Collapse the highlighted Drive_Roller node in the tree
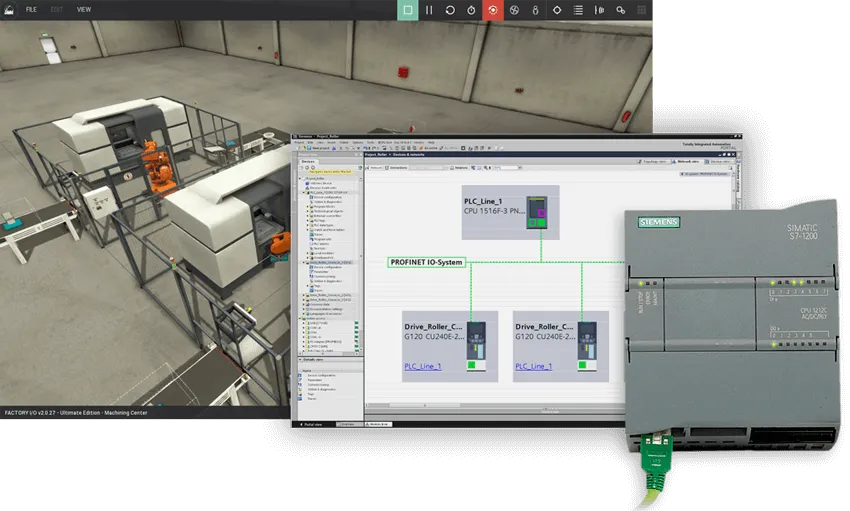 [x=304, y=262]
